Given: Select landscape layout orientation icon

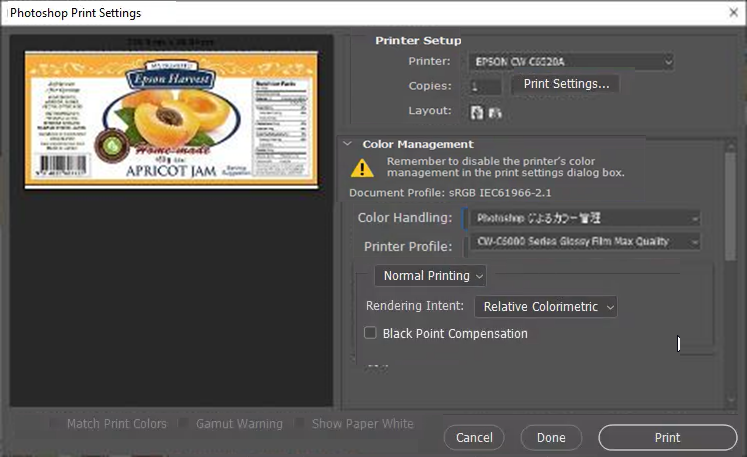Looking at the screenshot, I should coord(494,112).
